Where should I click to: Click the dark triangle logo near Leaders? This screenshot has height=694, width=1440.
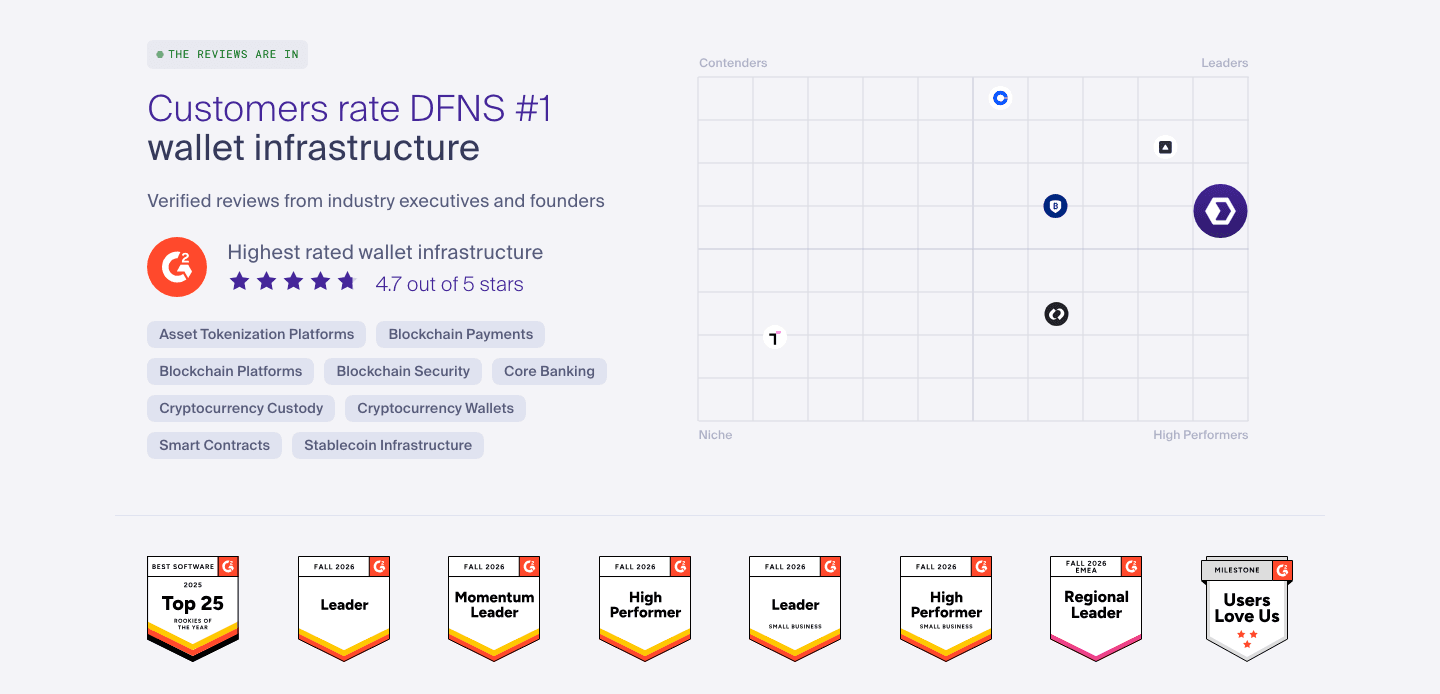(x=1165, y=147)
